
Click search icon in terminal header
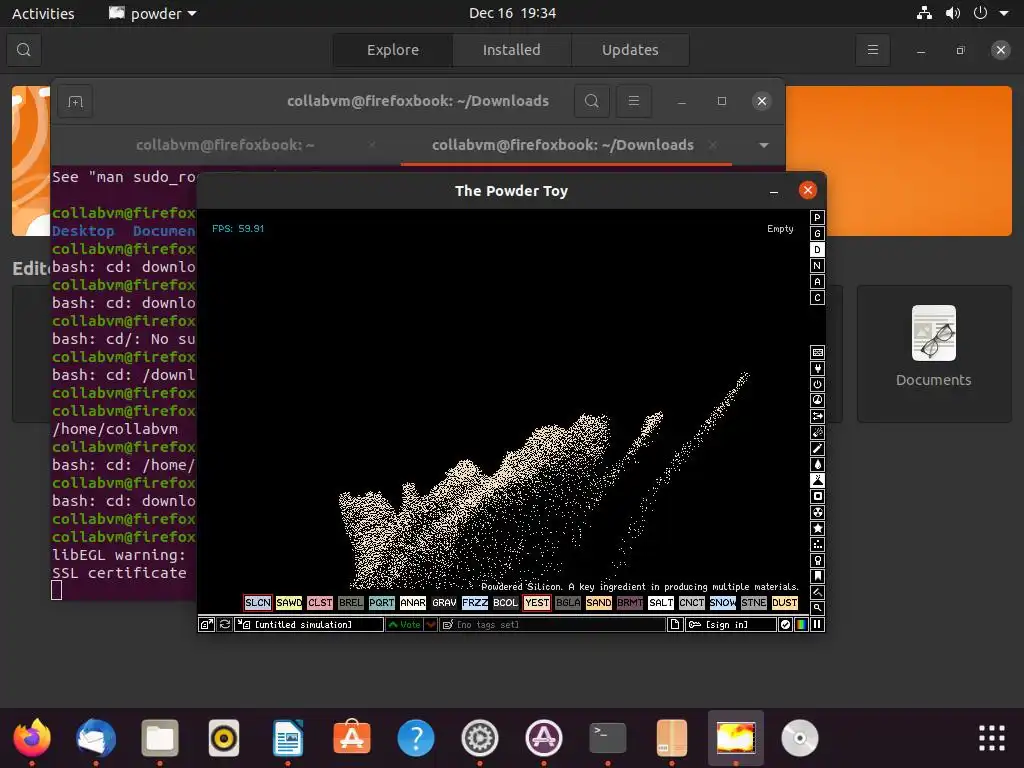(592, 101)
